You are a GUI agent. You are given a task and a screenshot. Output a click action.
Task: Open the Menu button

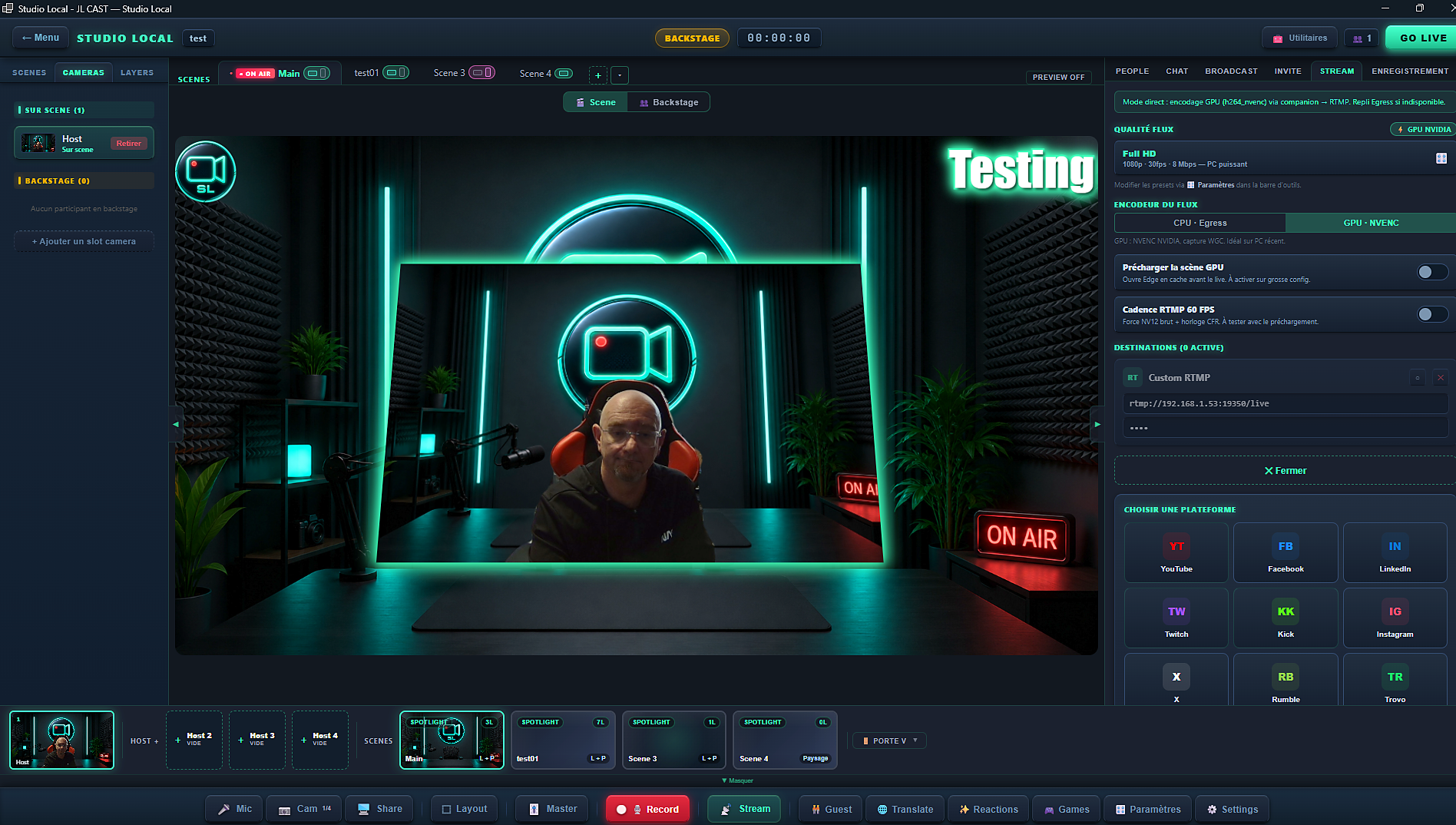click(41, 38)
